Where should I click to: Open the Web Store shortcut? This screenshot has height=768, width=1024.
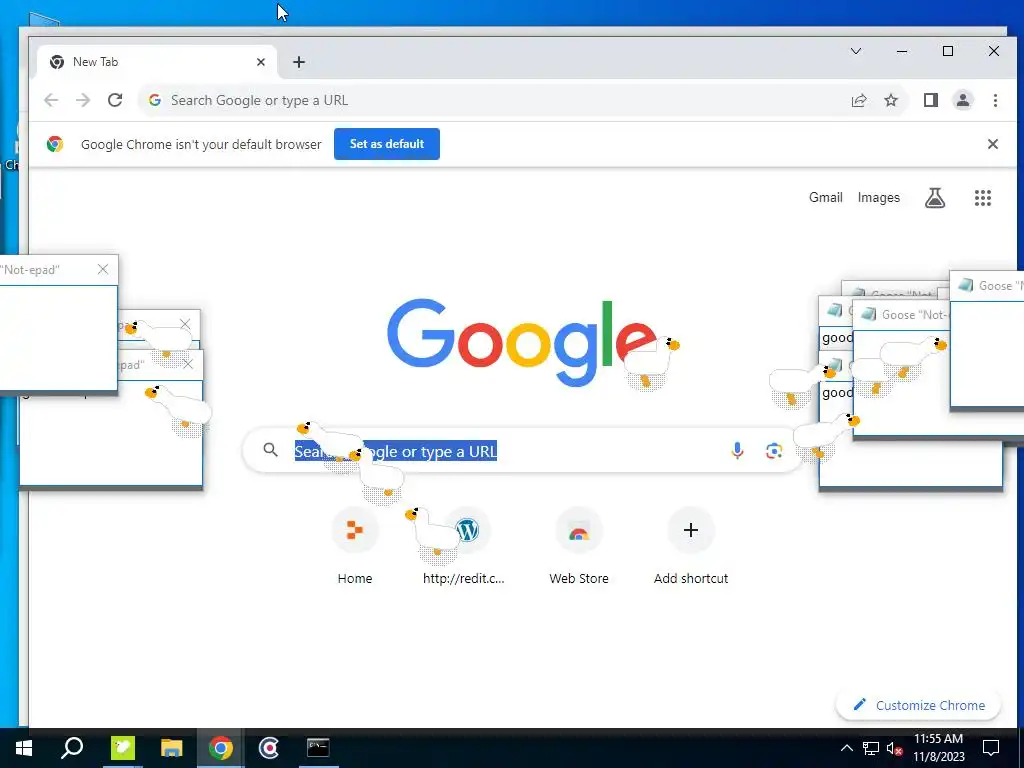click(x=579, y=546)
